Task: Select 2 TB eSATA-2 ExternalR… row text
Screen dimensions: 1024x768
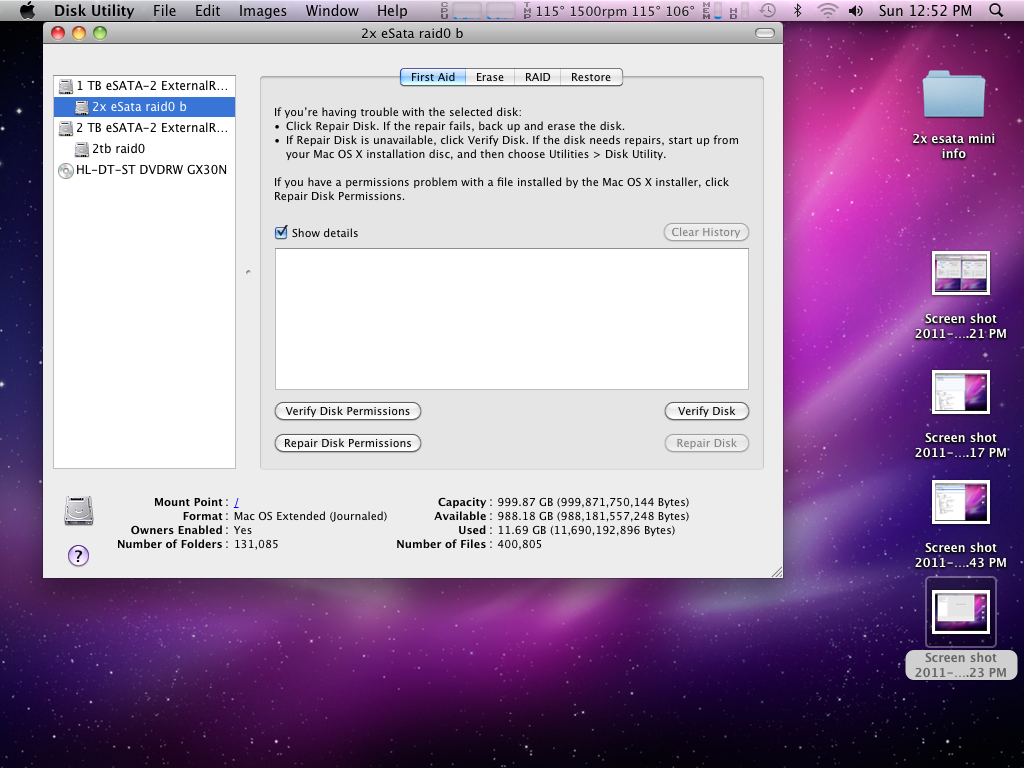Action: [x=152, y=128]
